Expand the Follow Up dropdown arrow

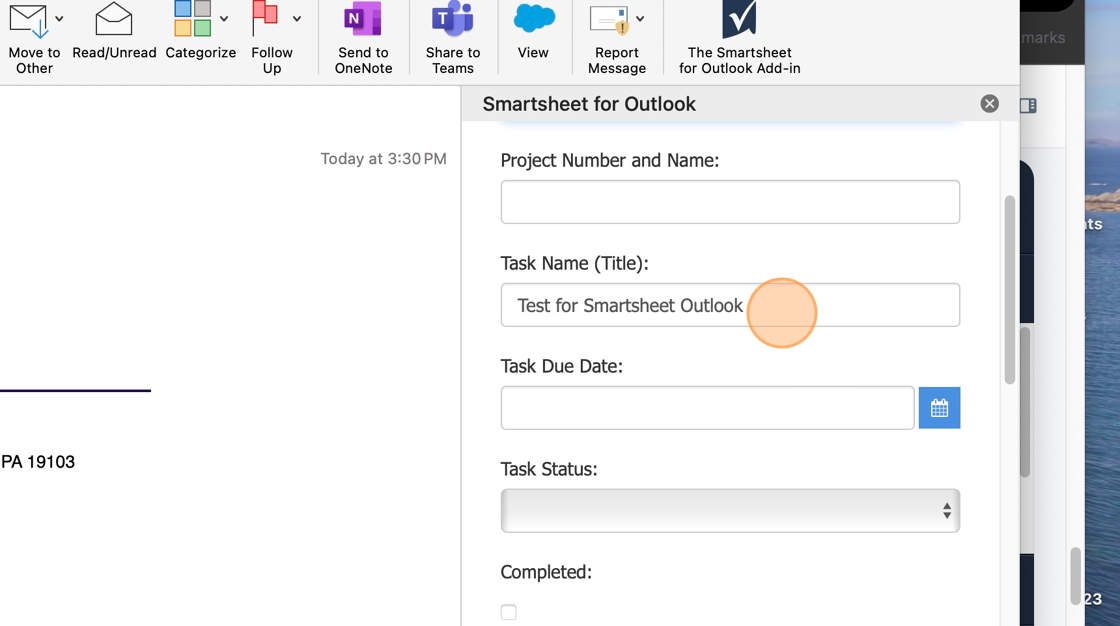point(297,19)
